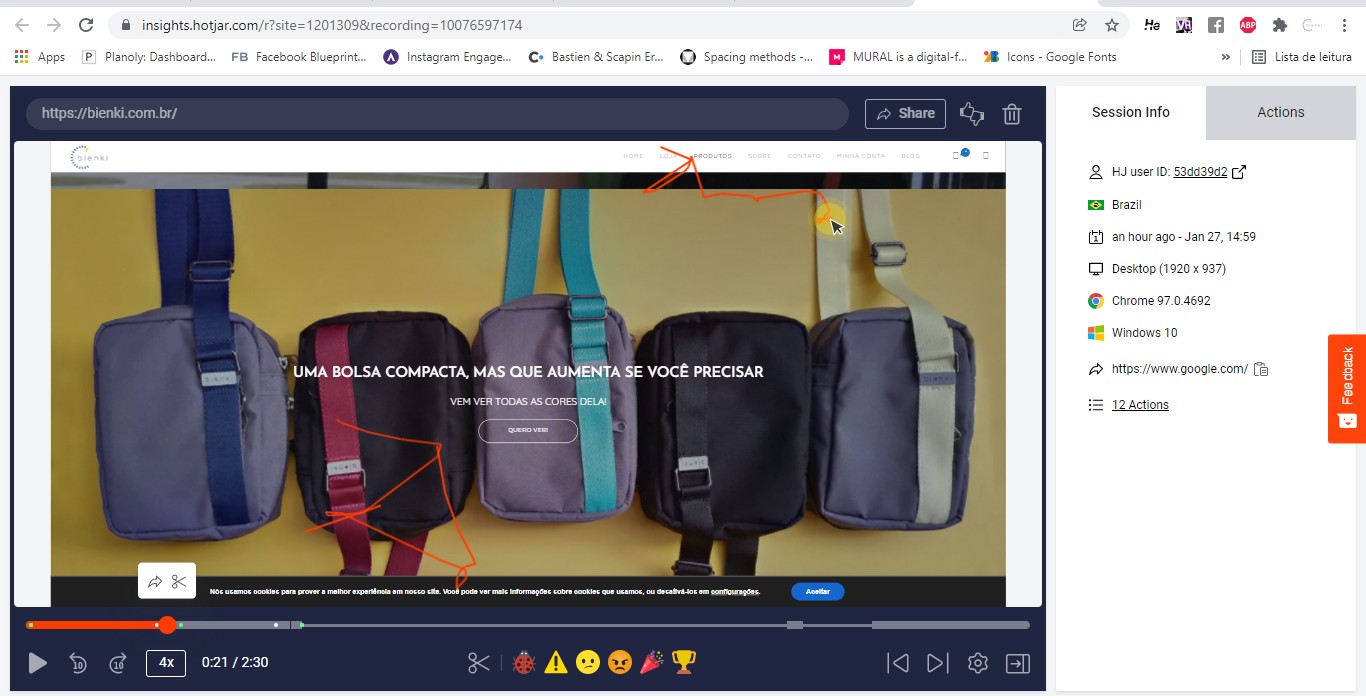Viewport: 1366px width, 696px height.
Task: Skip forward 10 seconds in recording
Action: click(118, 663)
